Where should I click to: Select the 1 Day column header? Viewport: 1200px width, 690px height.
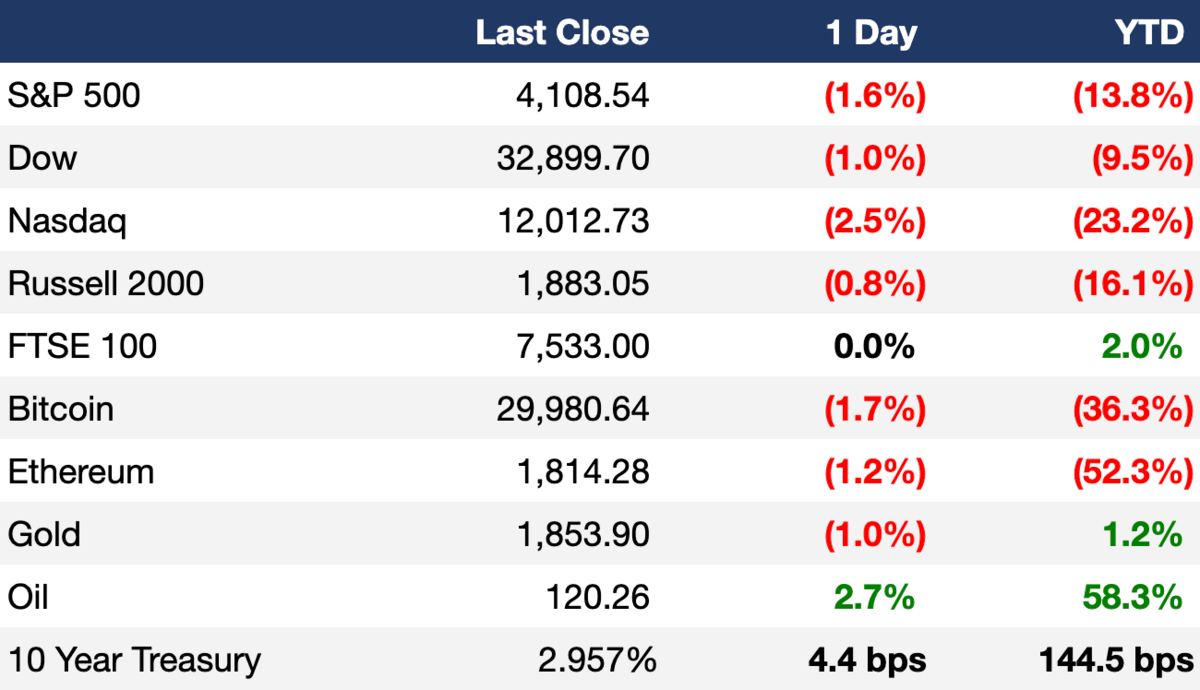point(872,33)
